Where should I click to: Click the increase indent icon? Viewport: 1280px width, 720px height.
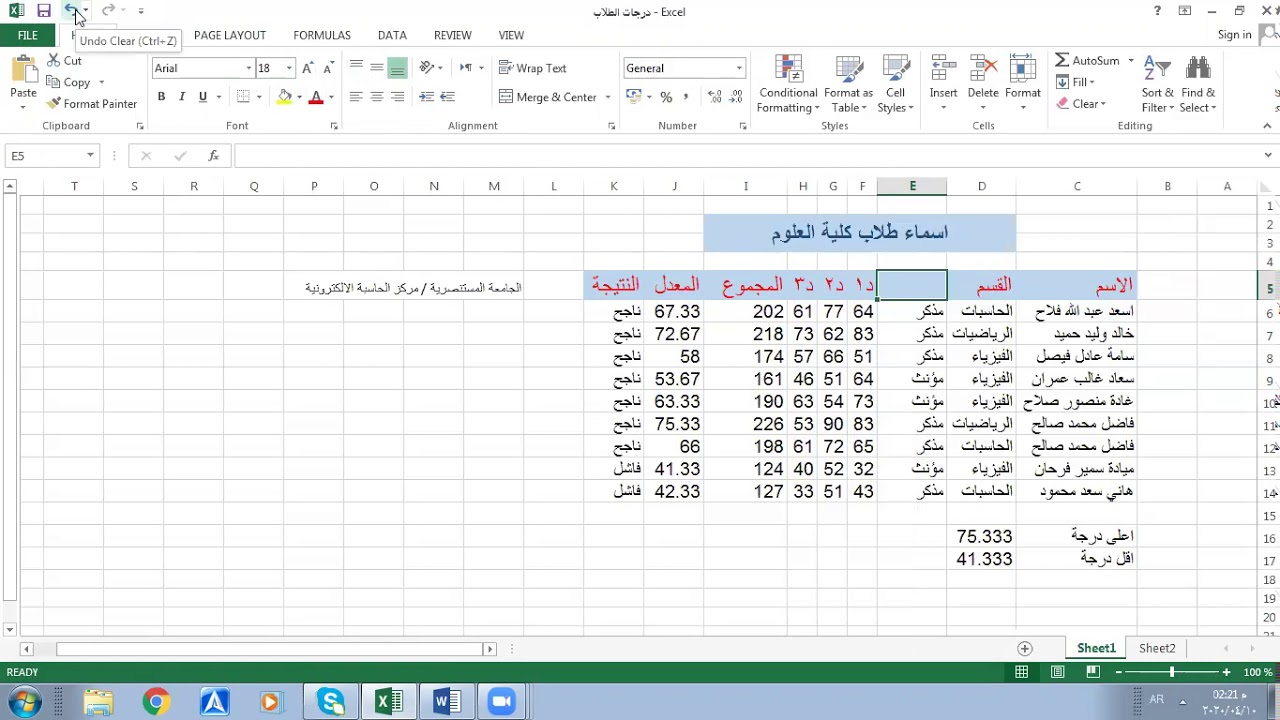pyautogui.click(x=447, y=97)
